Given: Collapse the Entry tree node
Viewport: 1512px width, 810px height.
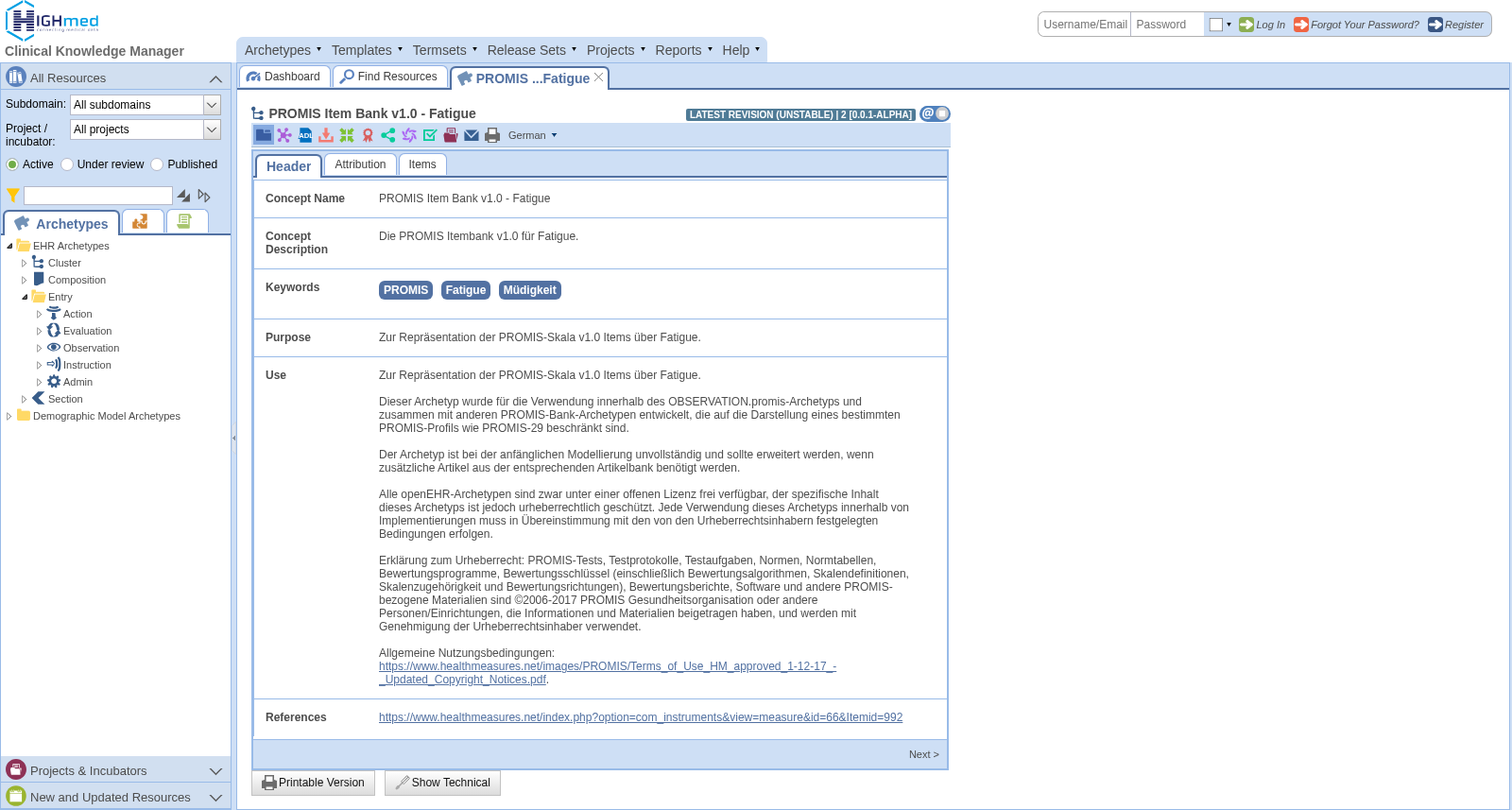Looking at the screenshot, I should (x=25, y=297).
